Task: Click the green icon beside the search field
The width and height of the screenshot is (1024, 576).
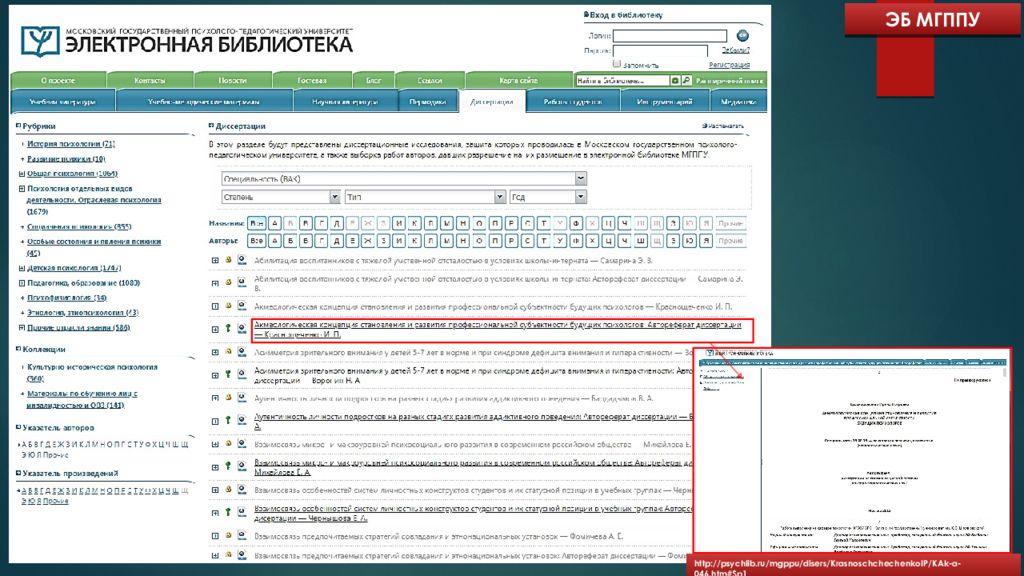Action: tap(675, 80)
